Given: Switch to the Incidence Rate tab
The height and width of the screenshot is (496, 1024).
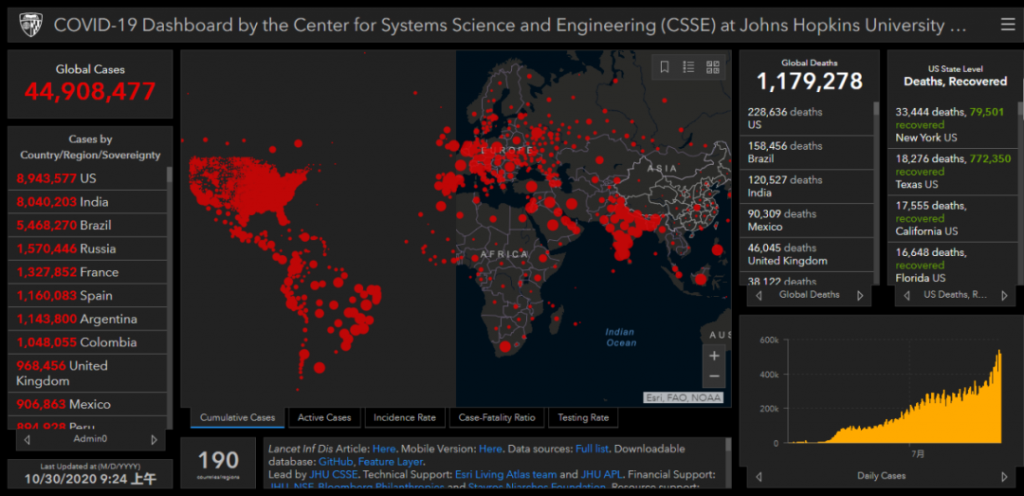Looking at the screenshot, I should pos(405,418).
